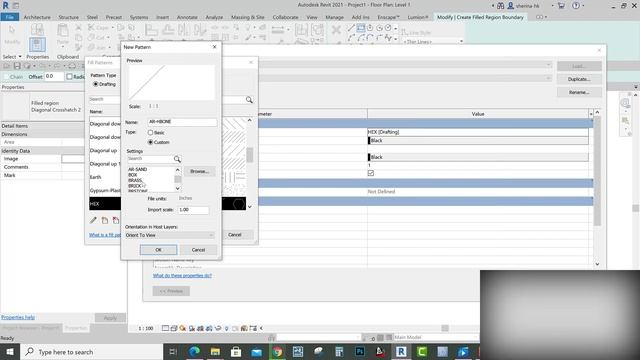Open Google Chrome from taskbar
This screenshot has height=360, width=640.
point(277,351)
